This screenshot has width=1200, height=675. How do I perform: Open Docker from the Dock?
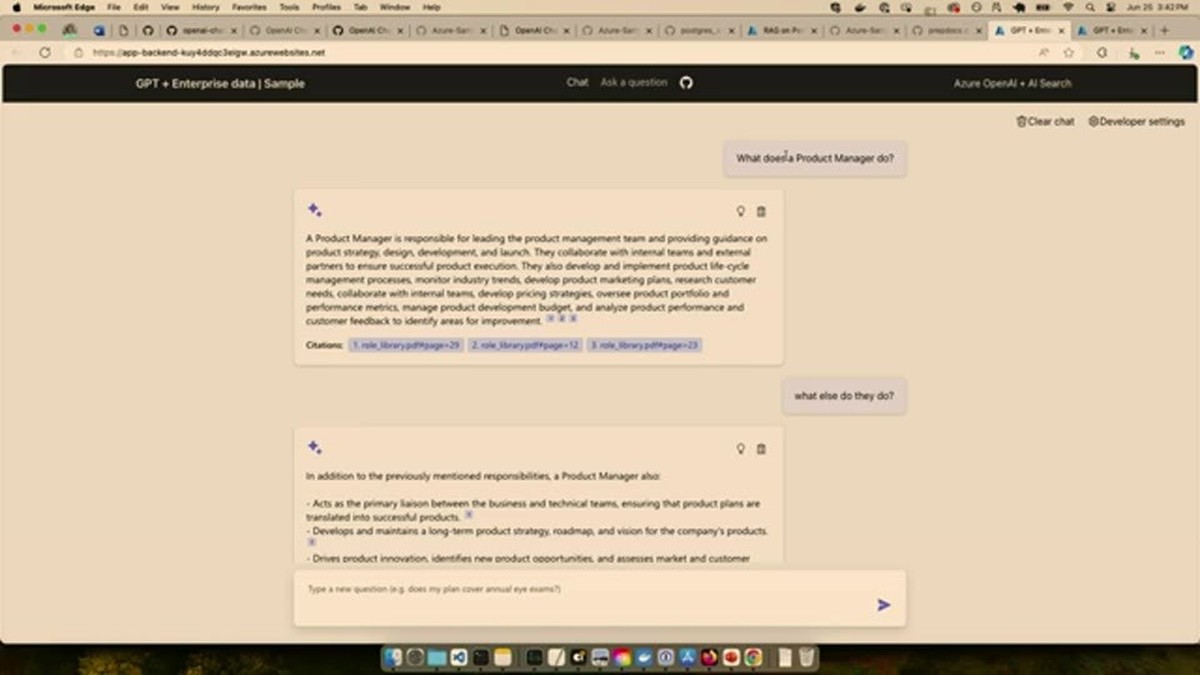(x=644, y=657)
